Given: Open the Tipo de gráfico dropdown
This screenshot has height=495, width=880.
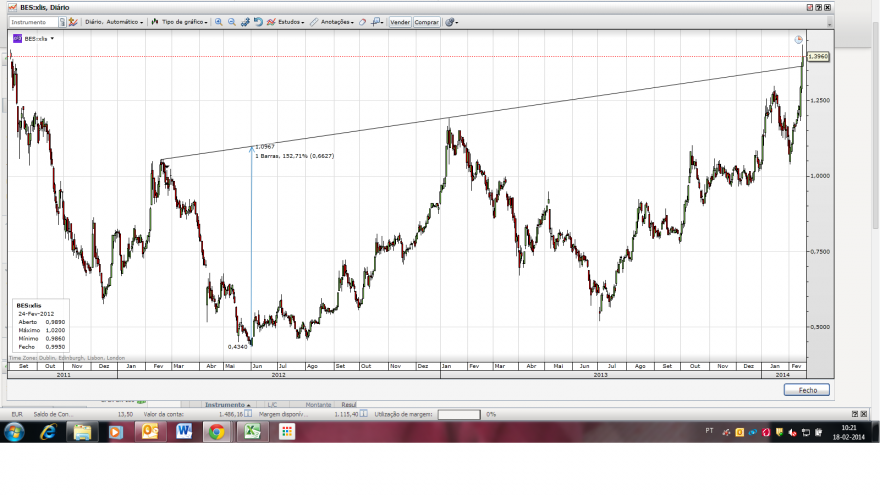Looking at the screenshot, I should click(x=180, y=22).
